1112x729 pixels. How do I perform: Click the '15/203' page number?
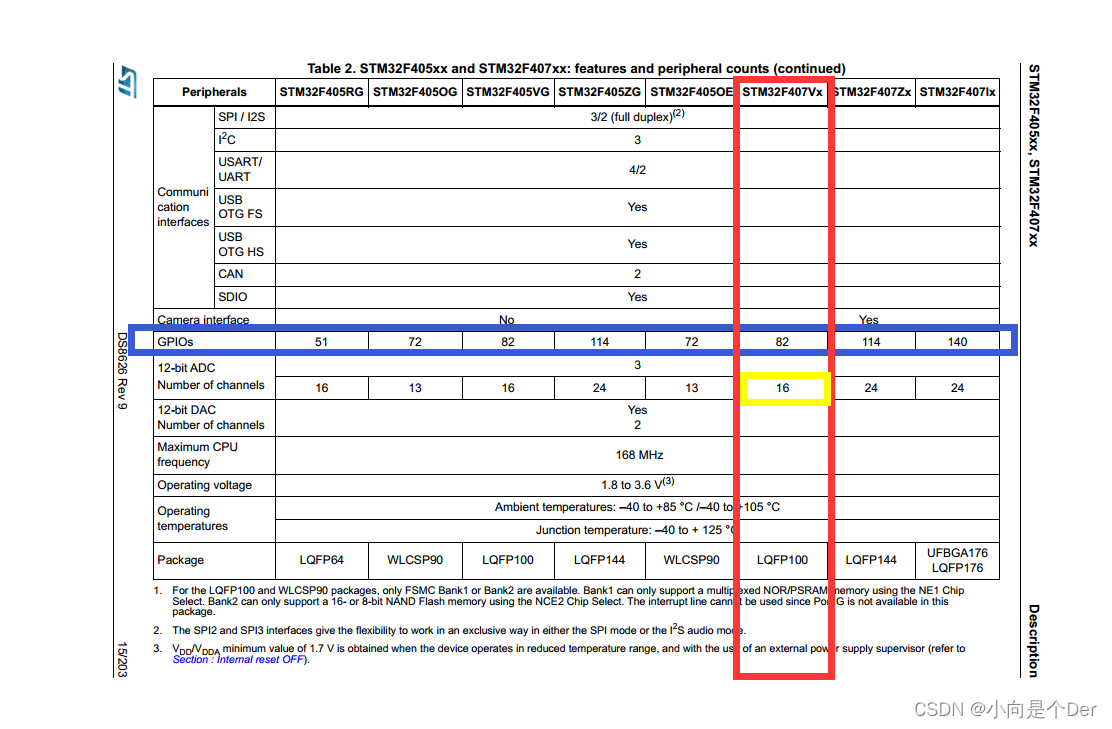122,660
